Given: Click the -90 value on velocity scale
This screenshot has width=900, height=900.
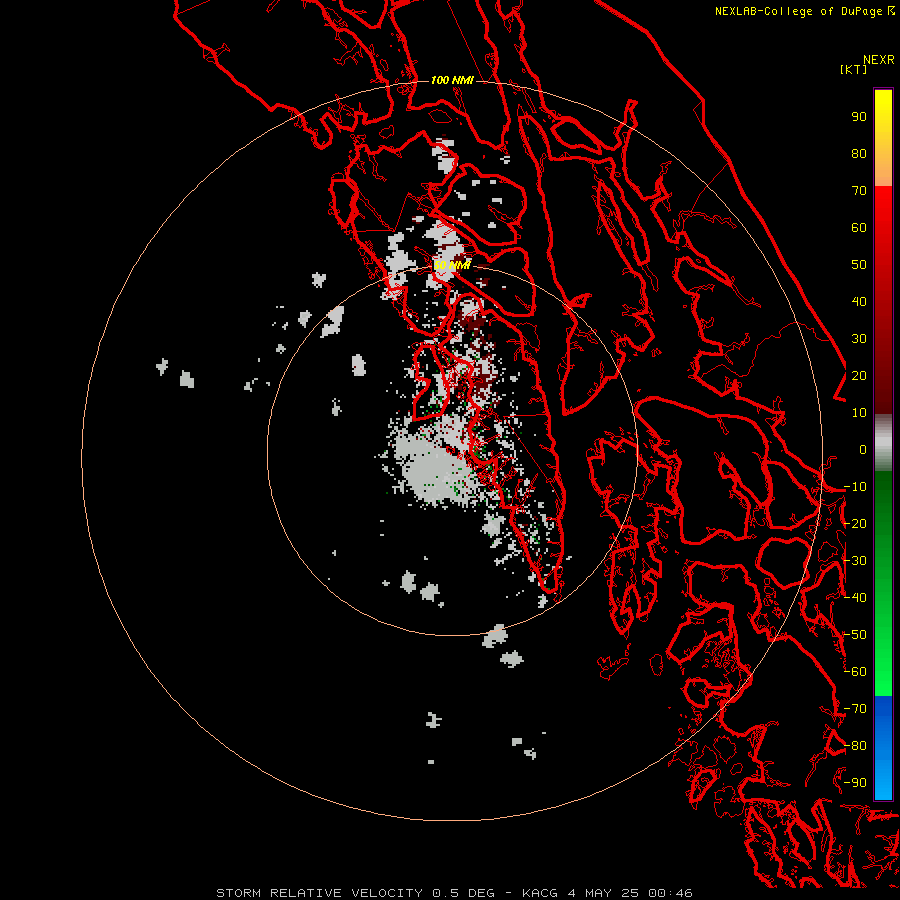Looking at the screenshot, I should [855, 783].
